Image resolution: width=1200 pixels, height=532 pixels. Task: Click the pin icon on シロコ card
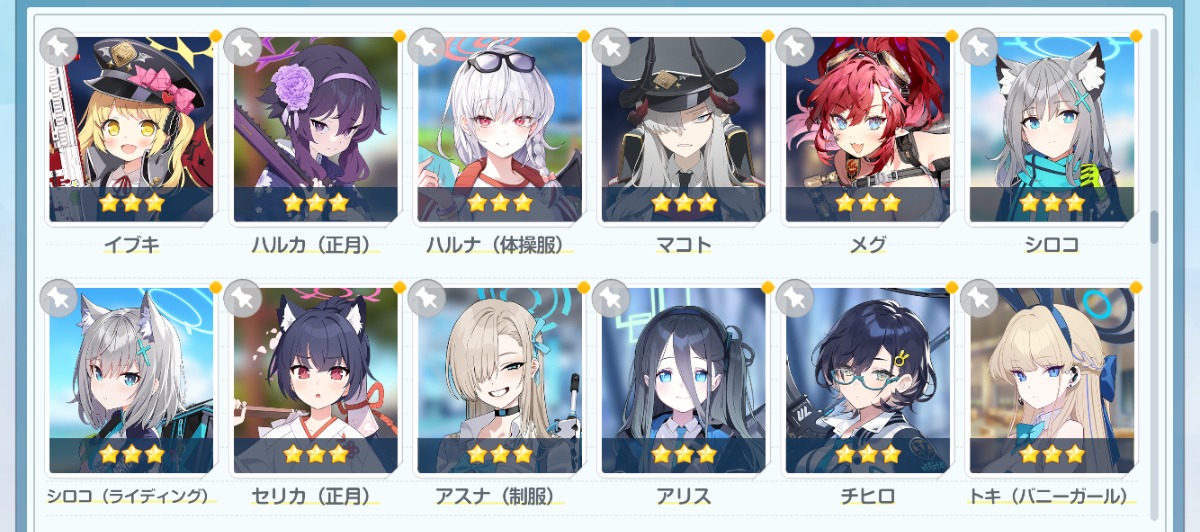(x=979, y=46)
